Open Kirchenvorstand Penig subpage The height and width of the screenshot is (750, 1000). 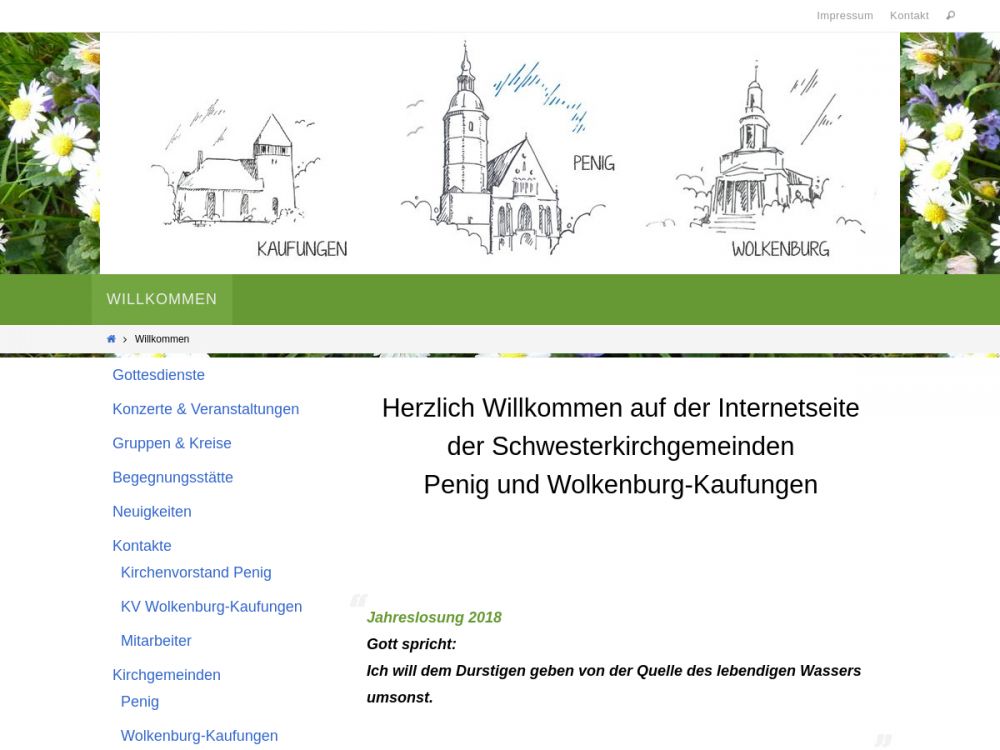click(x=196, y=572)
